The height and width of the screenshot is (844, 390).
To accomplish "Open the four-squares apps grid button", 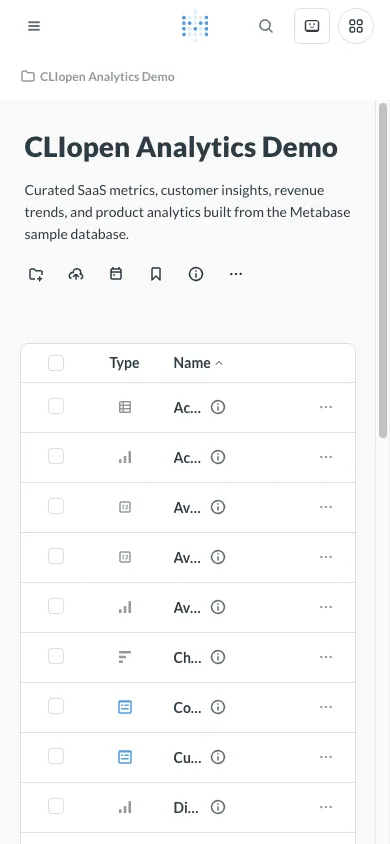I will [x=356, y=26].
